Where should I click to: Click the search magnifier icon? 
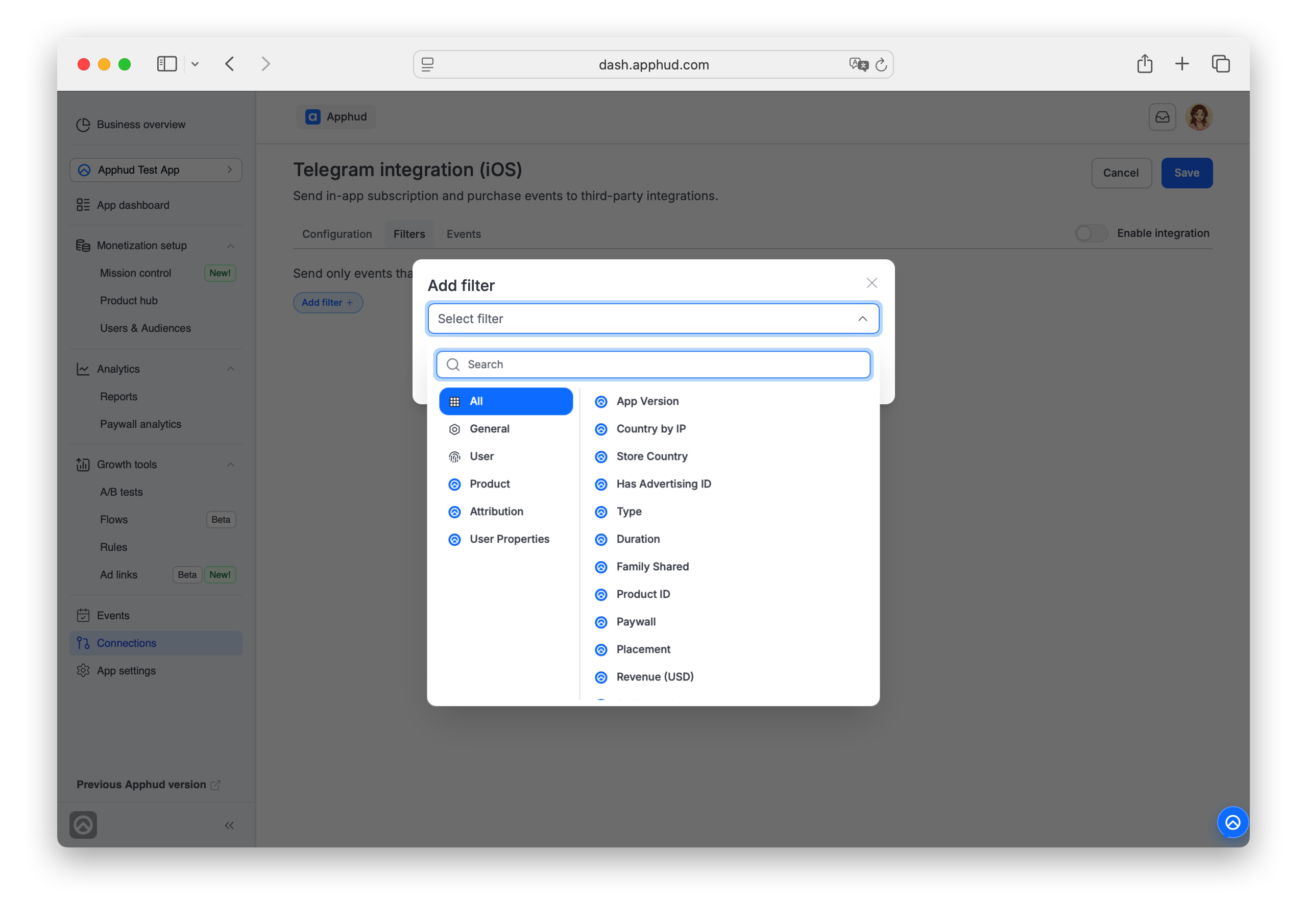453,364
